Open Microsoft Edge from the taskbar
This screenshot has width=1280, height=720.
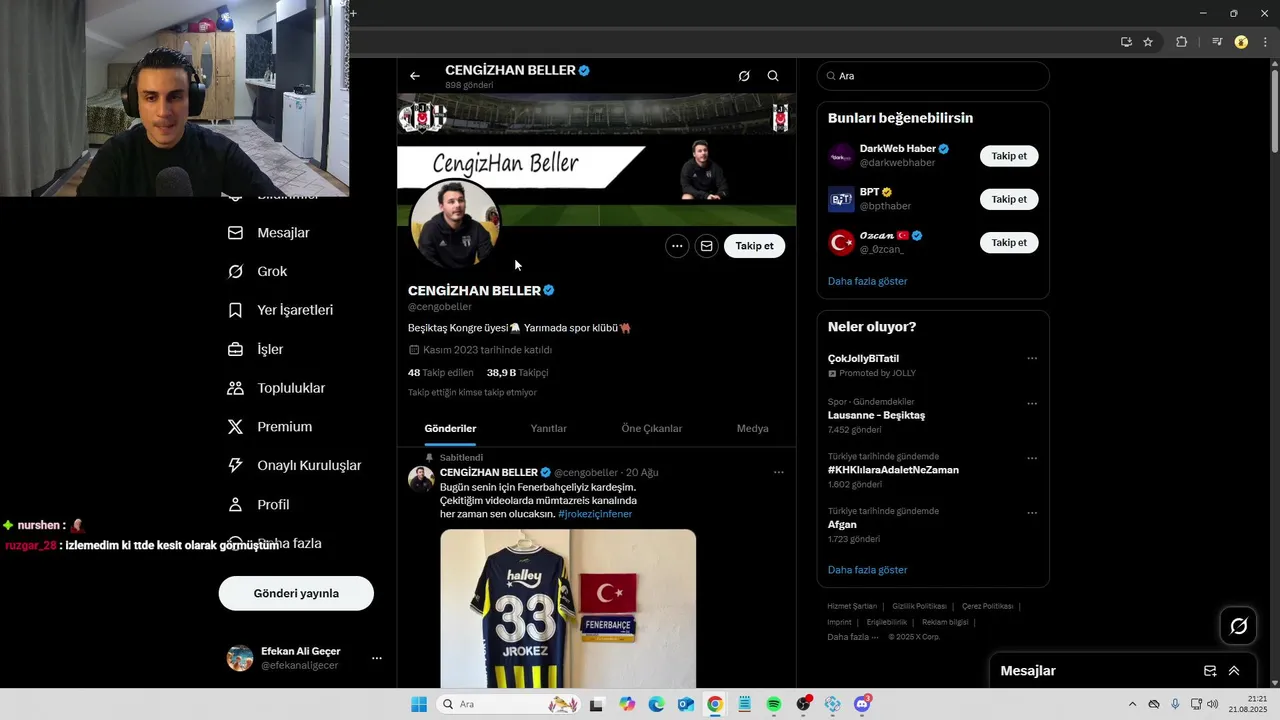(x=656, y=704)
